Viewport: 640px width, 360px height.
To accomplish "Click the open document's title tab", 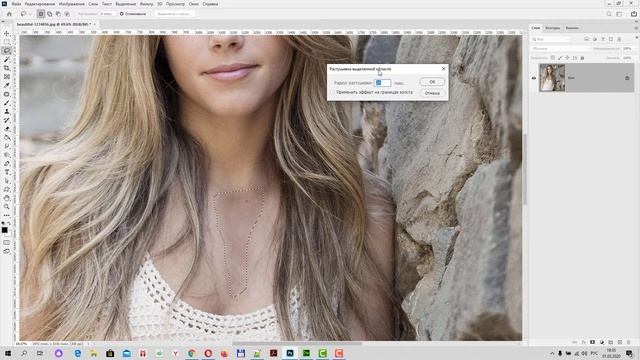I will pyautogui.click(x=53, y=24).
